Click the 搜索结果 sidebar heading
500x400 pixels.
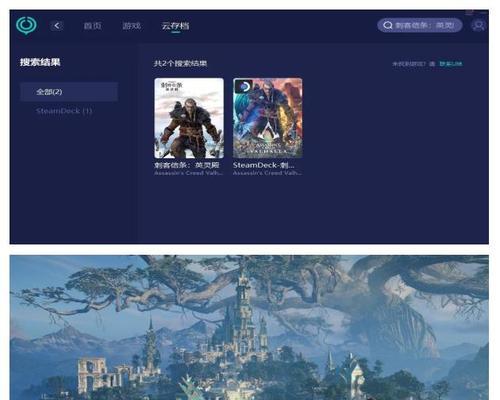coord(40,62)
